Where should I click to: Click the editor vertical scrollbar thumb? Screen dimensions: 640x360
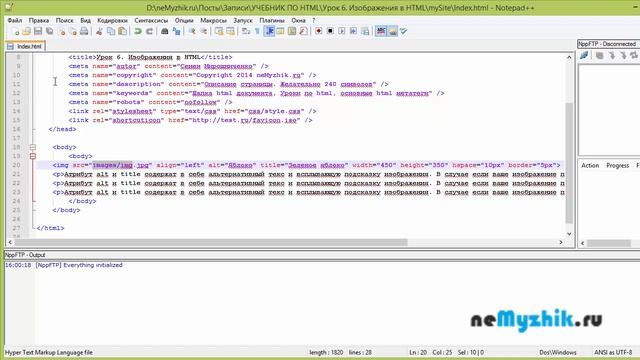coord(569,163)
